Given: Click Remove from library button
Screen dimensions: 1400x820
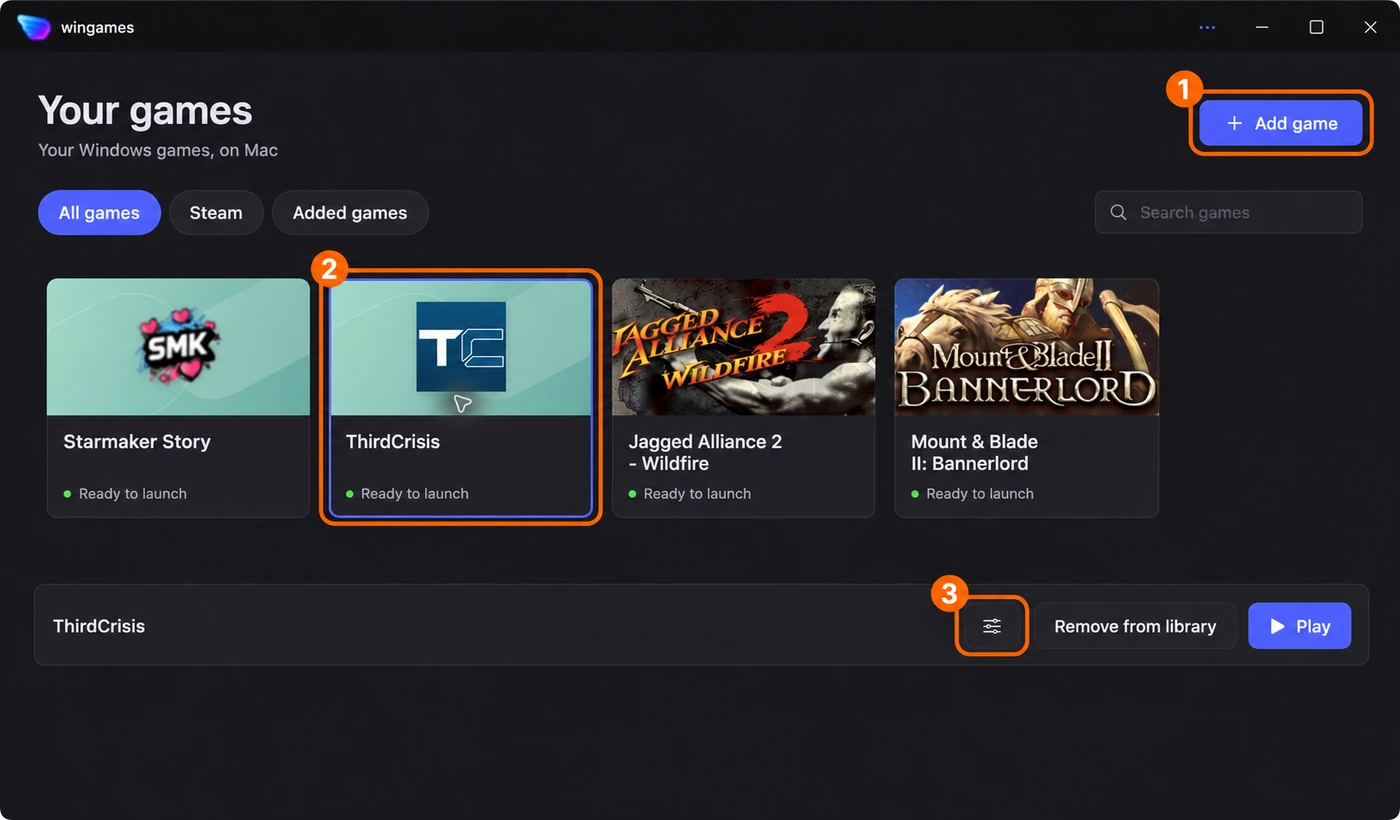Looking at the screenshot, I should [1135, 626].
